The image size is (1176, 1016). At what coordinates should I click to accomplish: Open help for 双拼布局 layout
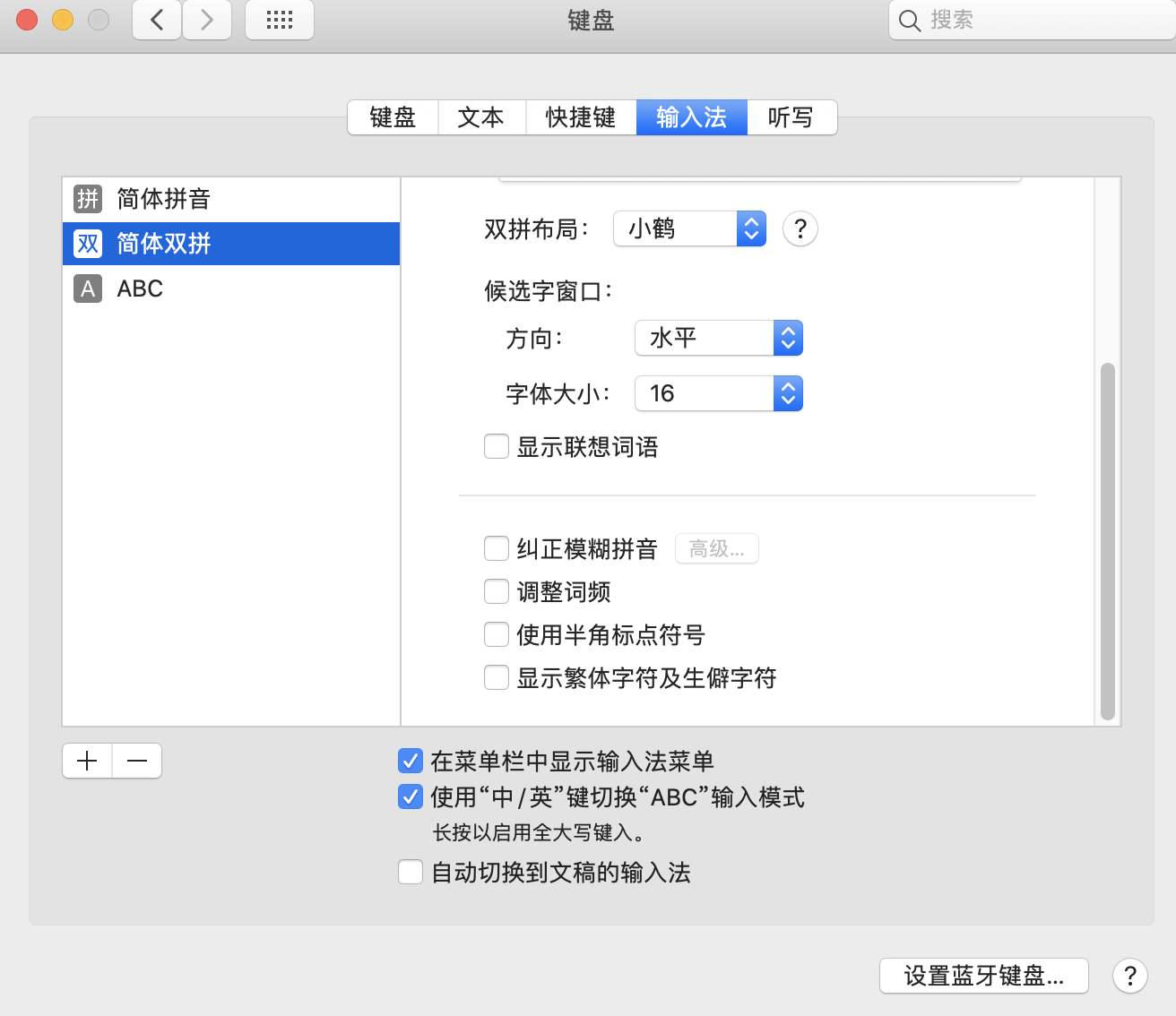(800, 229)
